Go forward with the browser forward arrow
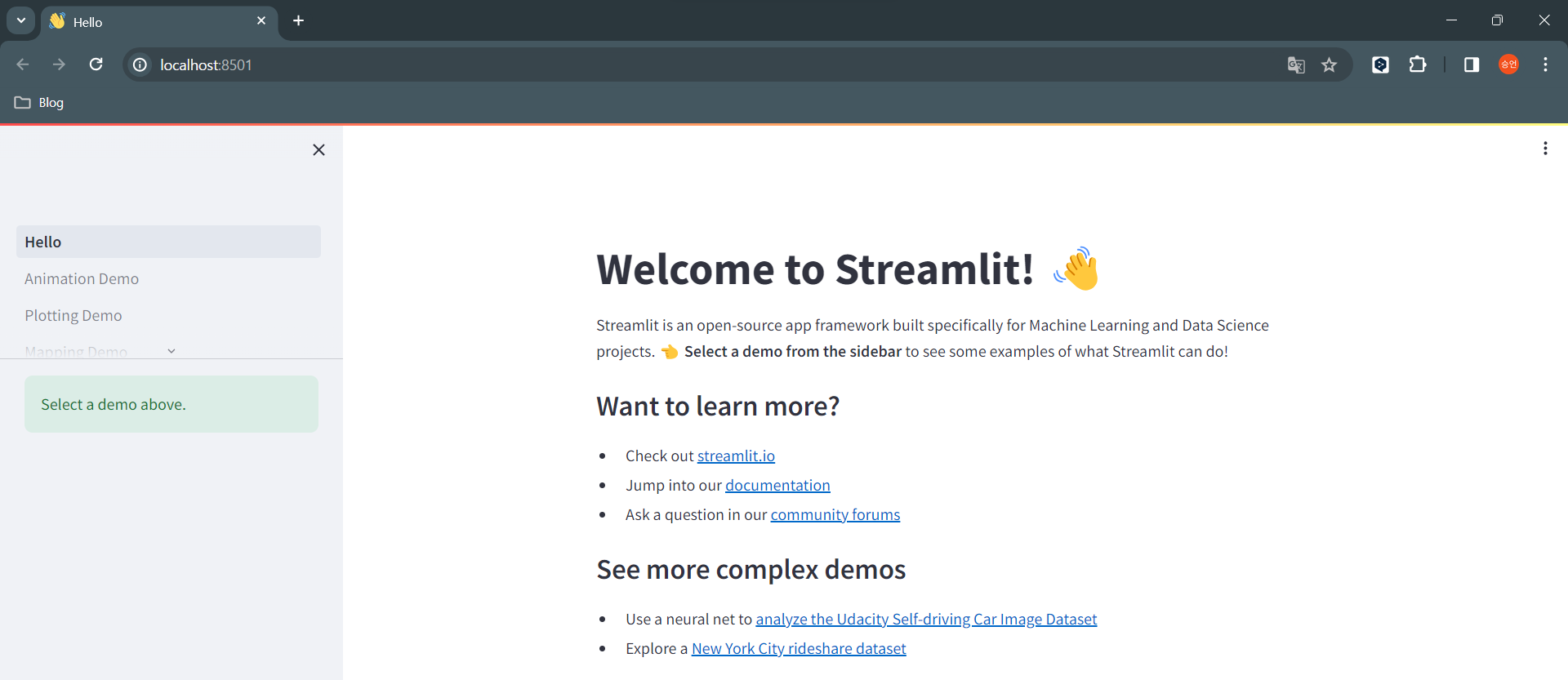This screenshot has height=680, width=1568. click(59, 64)
